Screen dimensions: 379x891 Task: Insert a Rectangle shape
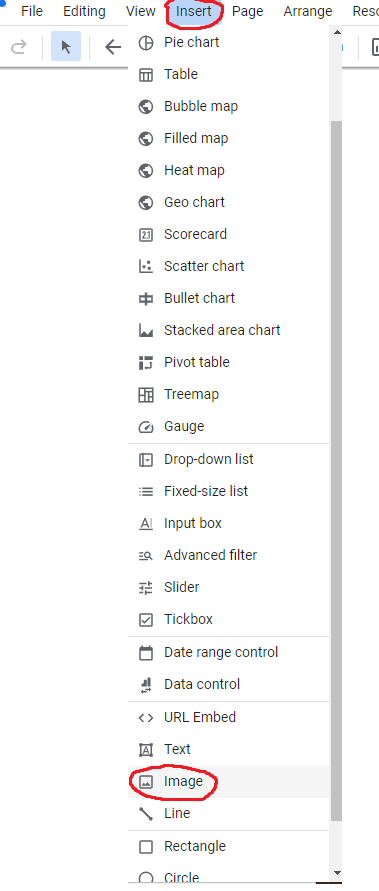click(228, 846)
